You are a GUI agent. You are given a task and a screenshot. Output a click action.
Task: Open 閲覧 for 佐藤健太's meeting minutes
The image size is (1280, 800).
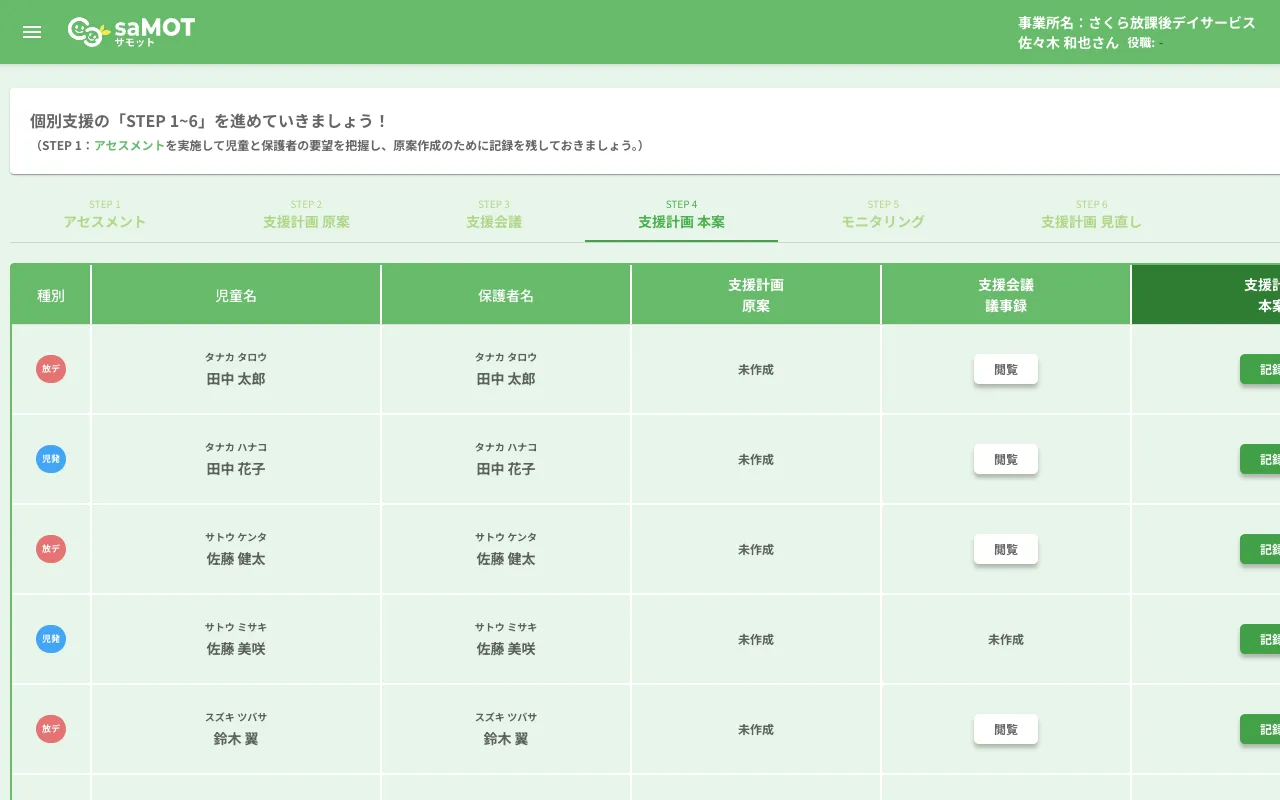pyautogui.click(x=1005, y=549)
